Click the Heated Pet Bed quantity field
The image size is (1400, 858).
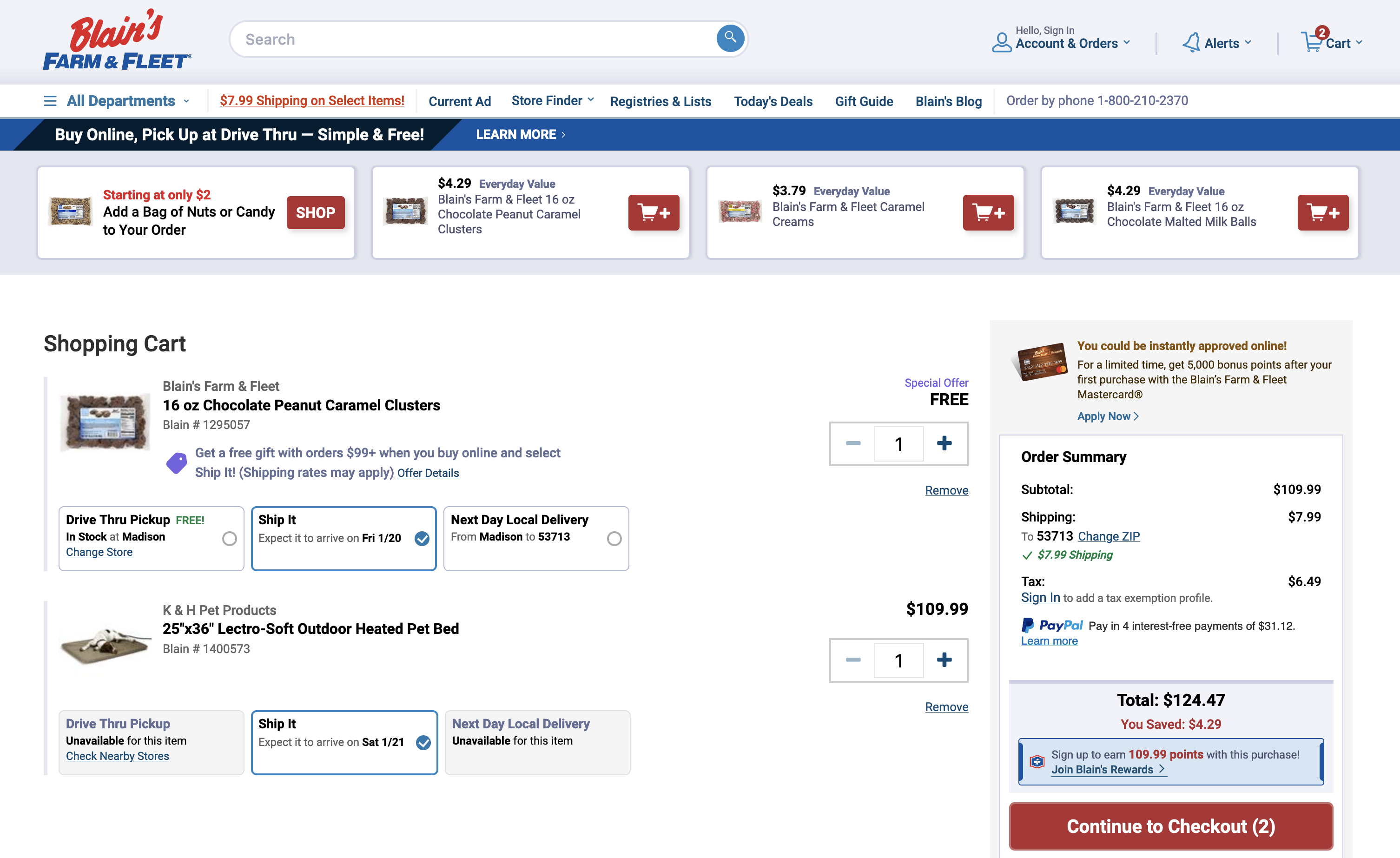(x=898, y=660)
